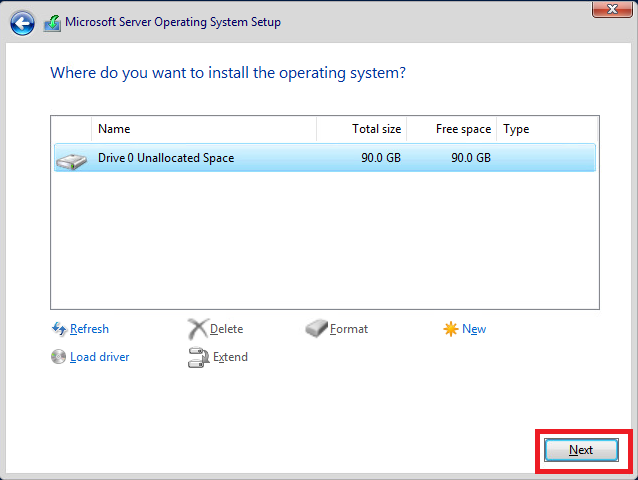Sort by the Name column header
The height and width of the screenshot is (480, 638).
(203, 129)
